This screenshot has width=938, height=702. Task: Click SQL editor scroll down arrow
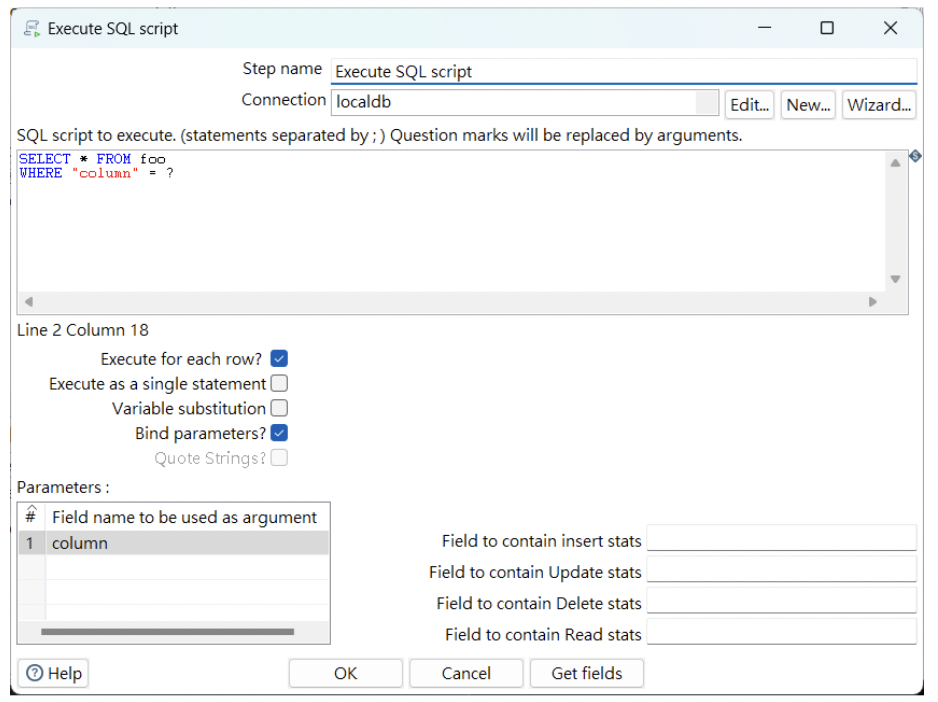(895, 279)
